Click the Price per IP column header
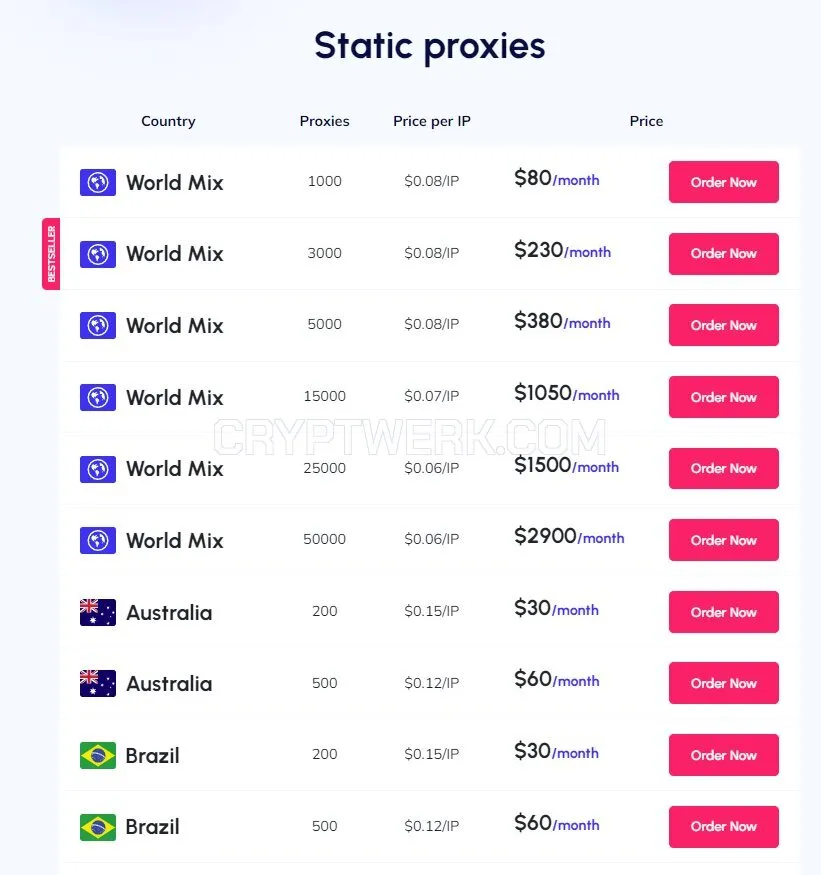821x875 pixels. (x=431, y=121)
